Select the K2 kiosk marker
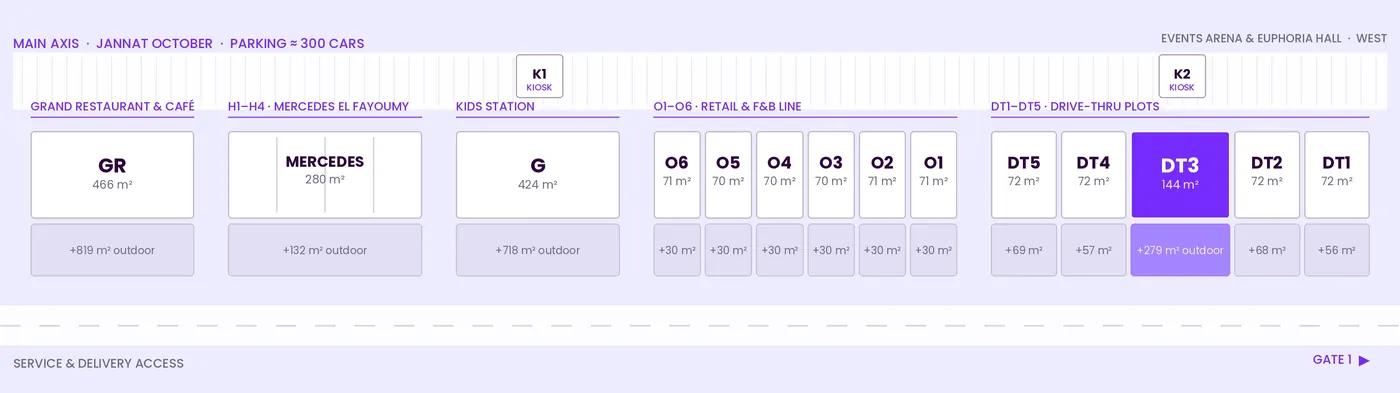 tap(1182, 77)
